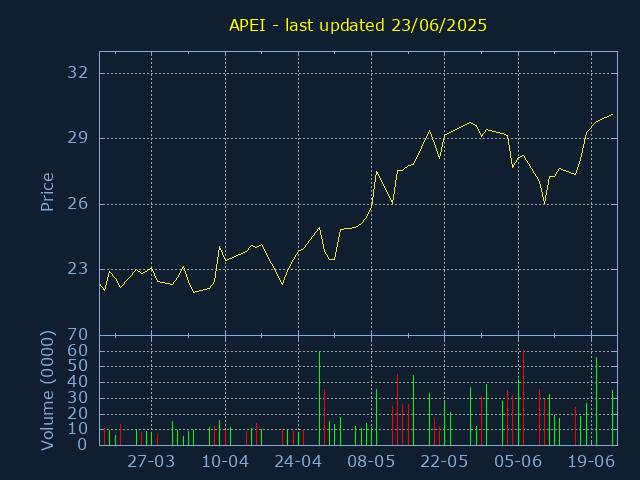
Task: Click the date label 27-03
Action: click(151, 462)
